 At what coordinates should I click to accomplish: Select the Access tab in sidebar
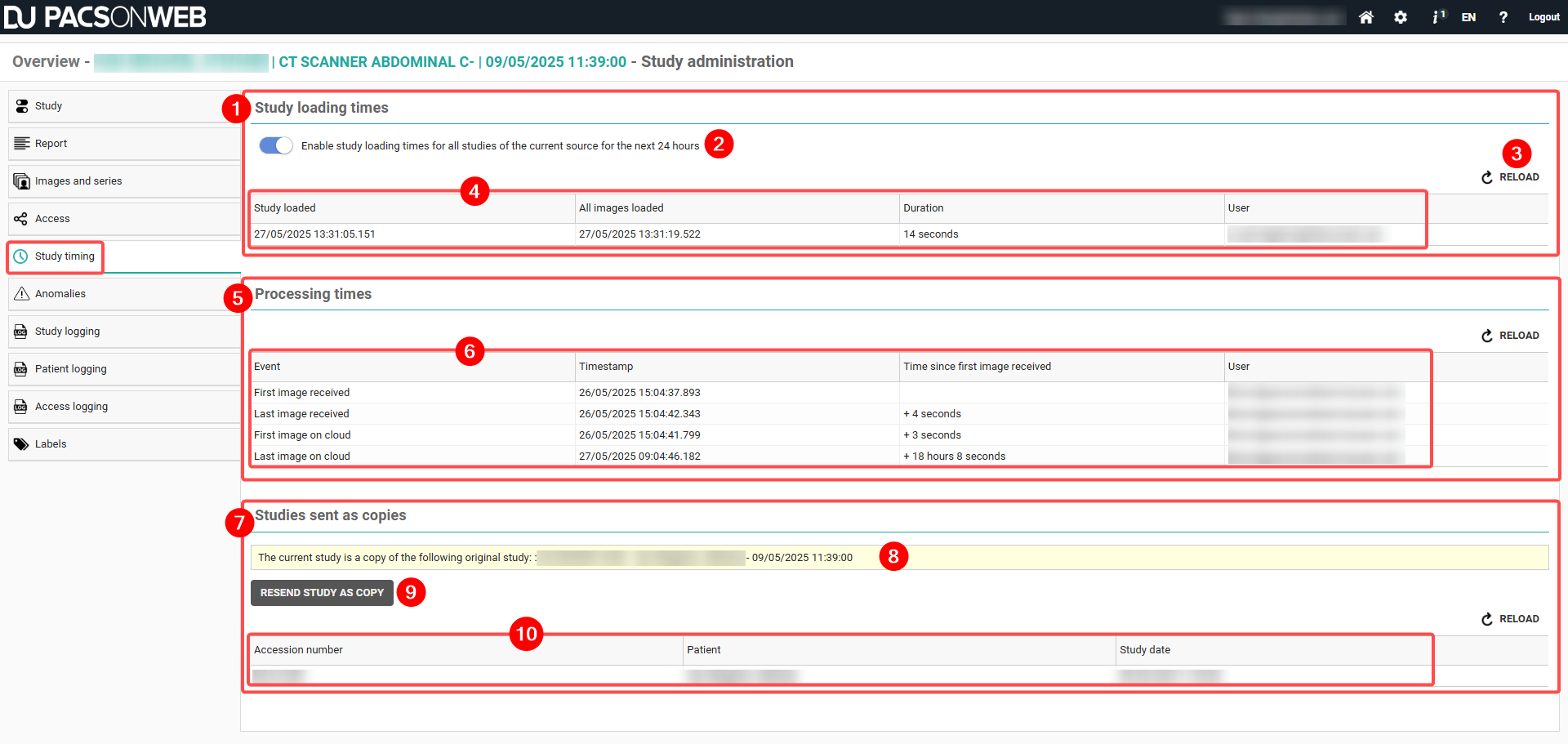tap(52, 219)
